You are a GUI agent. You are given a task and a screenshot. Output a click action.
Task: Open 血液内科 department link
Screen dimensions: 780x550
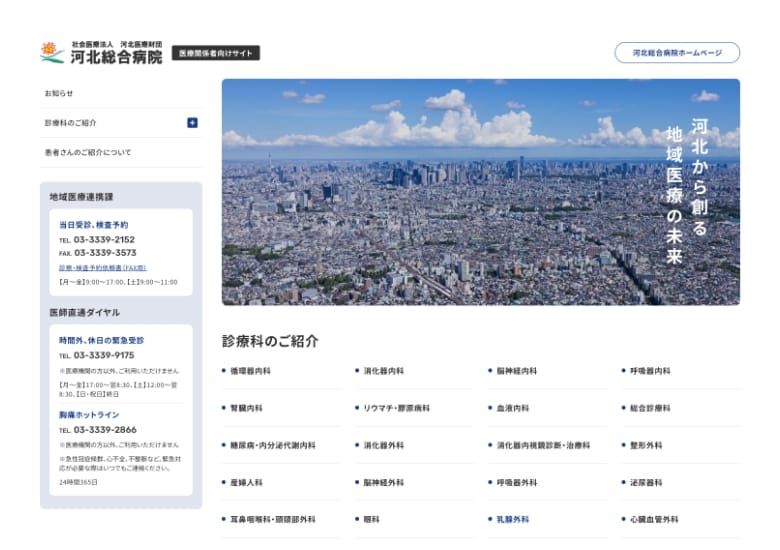click(513, 408)
